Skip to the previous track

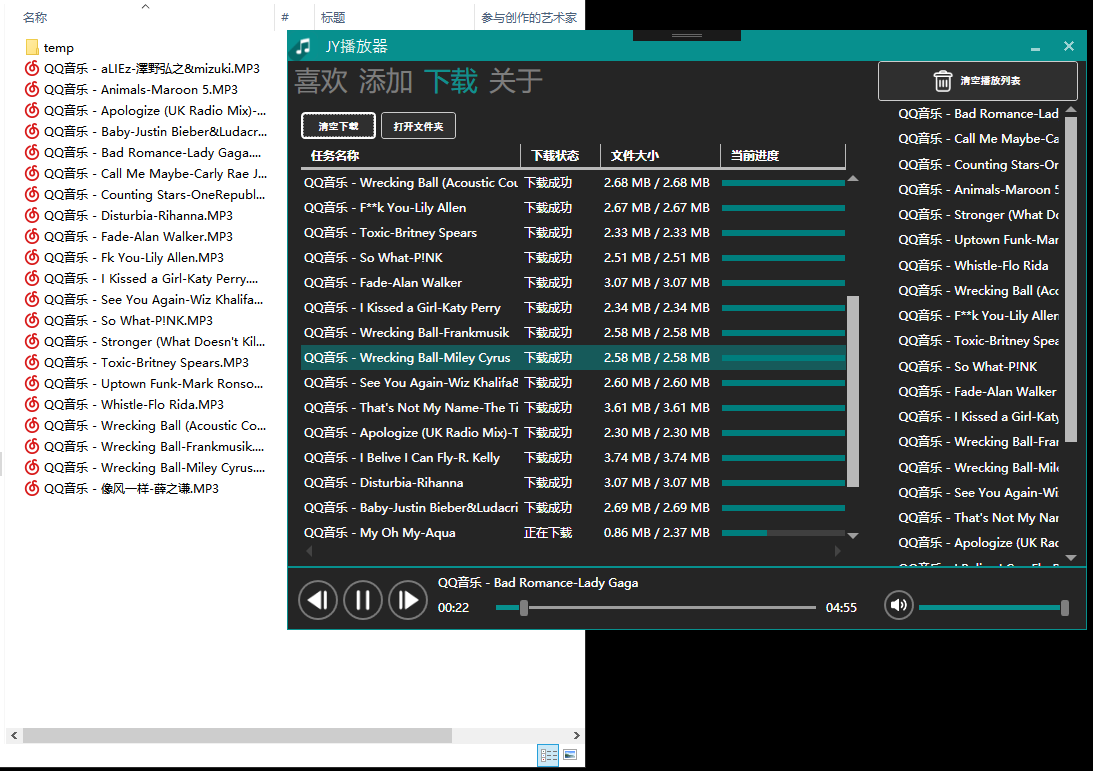coord(318,600)
